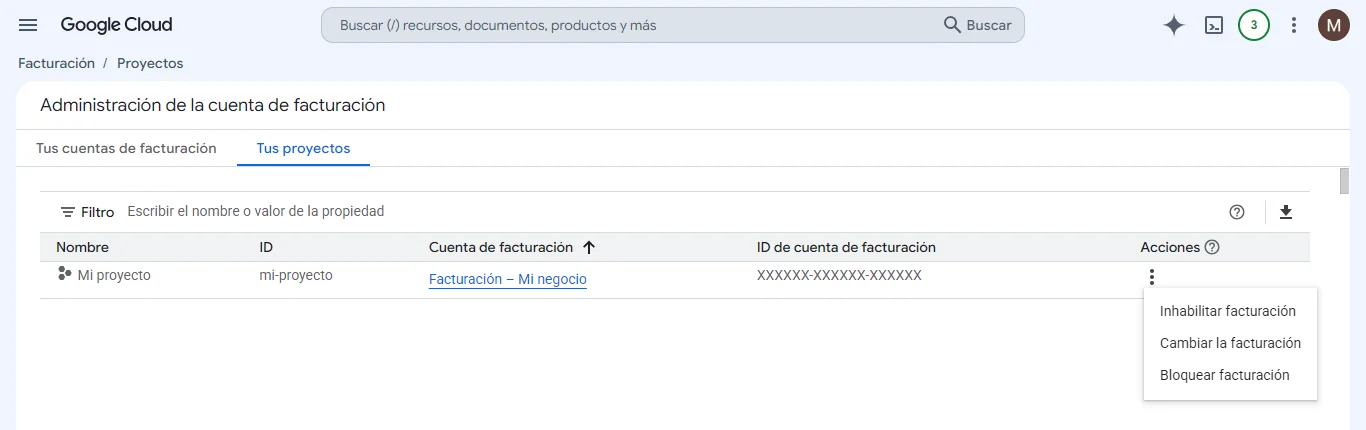Choose Inhabilitar facturación from menu
The image size is (1366, 430).
point(1230,311)
